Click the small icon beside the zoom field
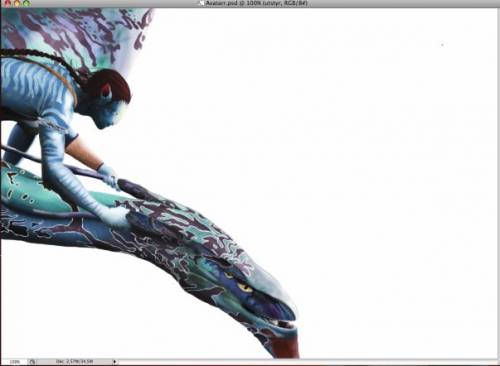Screen dimensions: 500x366 (x=32, y=361)
